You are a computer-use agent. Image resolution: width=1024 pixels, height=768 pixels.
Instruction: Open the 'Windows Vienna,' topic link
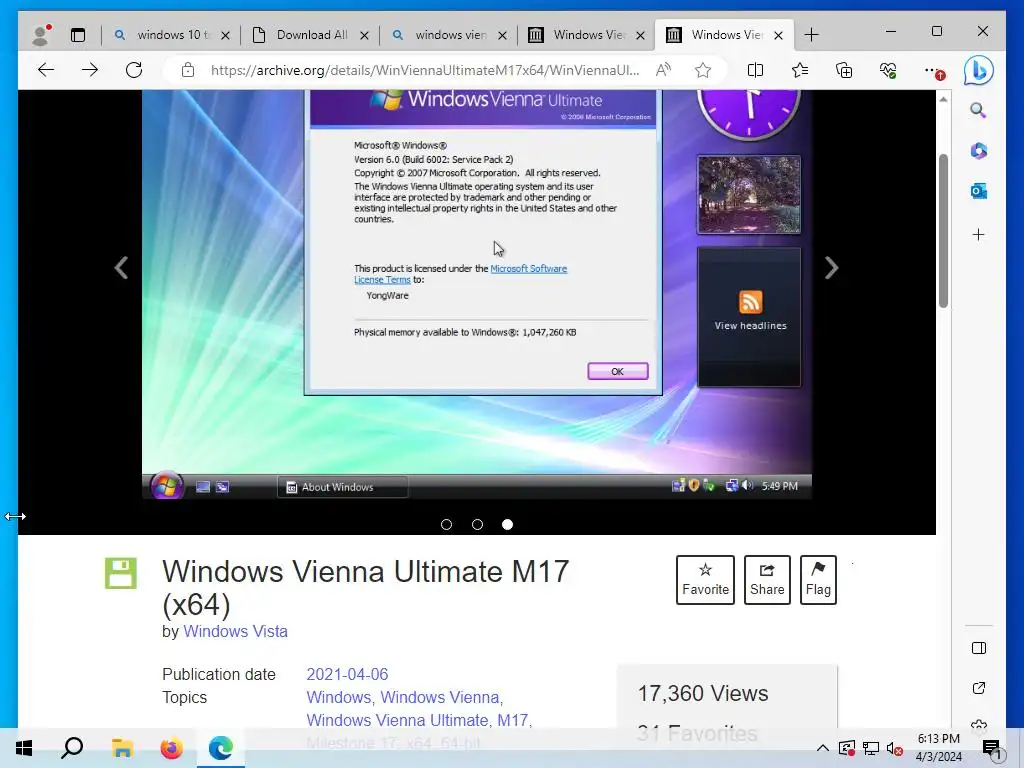[x=441, y=697]
